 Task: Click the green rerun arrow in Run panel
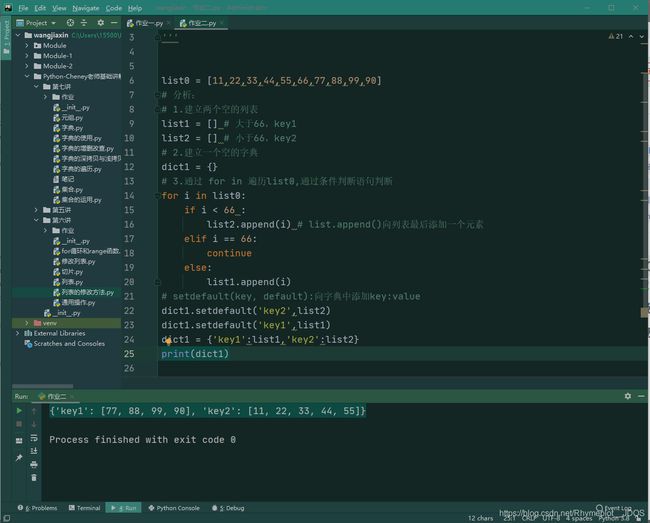coord(19,411)
